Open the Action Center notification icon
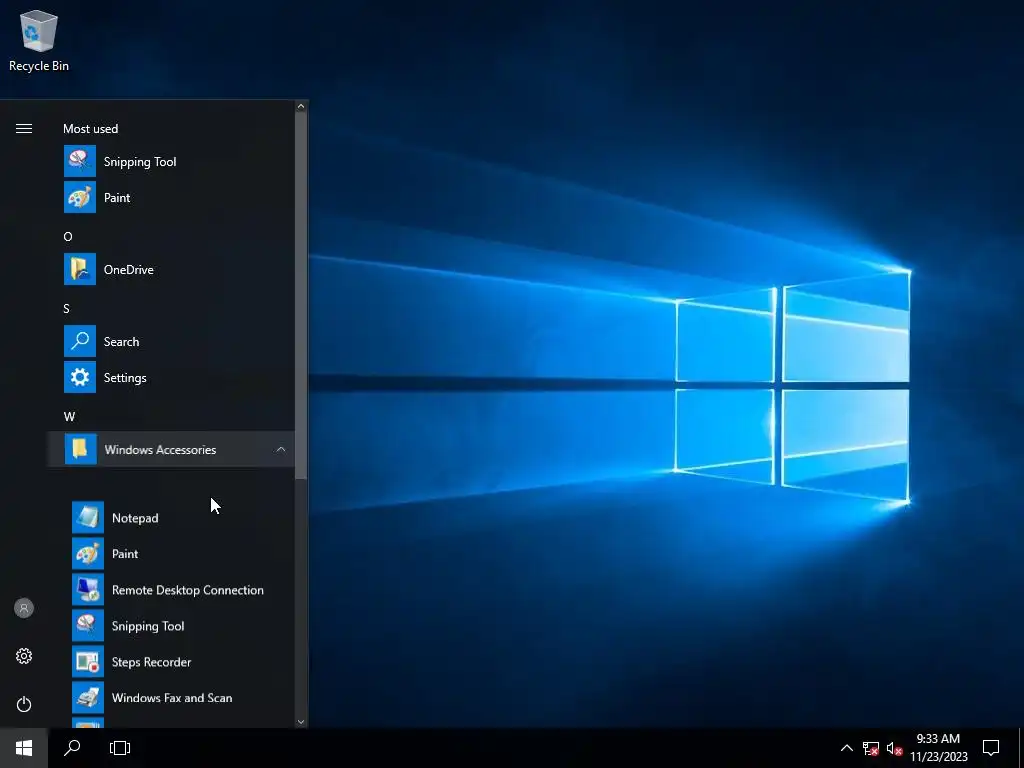The height and width of the screenshot is (768, 1024). pos(991,748)
